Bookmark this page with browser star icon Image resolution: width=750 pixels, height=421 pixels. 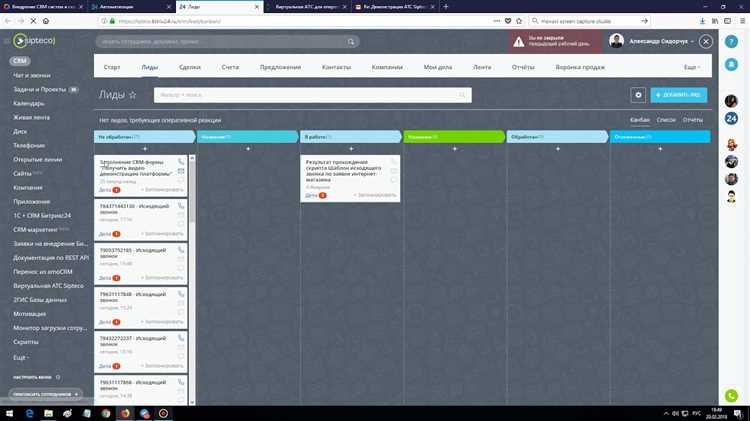pos(519,21)
